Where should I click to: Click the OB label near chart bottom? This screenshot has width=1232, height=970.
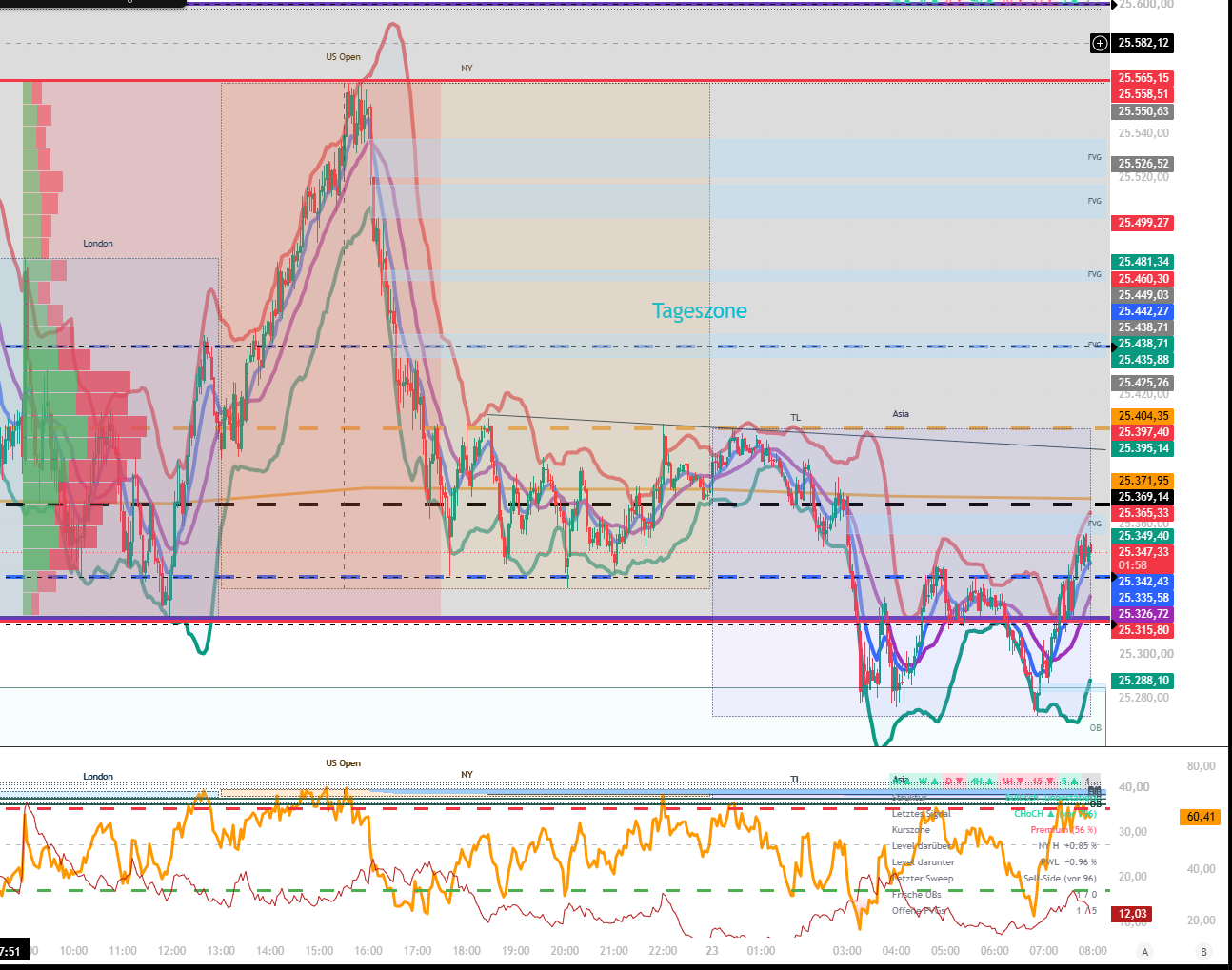(x=1095, y=728)
